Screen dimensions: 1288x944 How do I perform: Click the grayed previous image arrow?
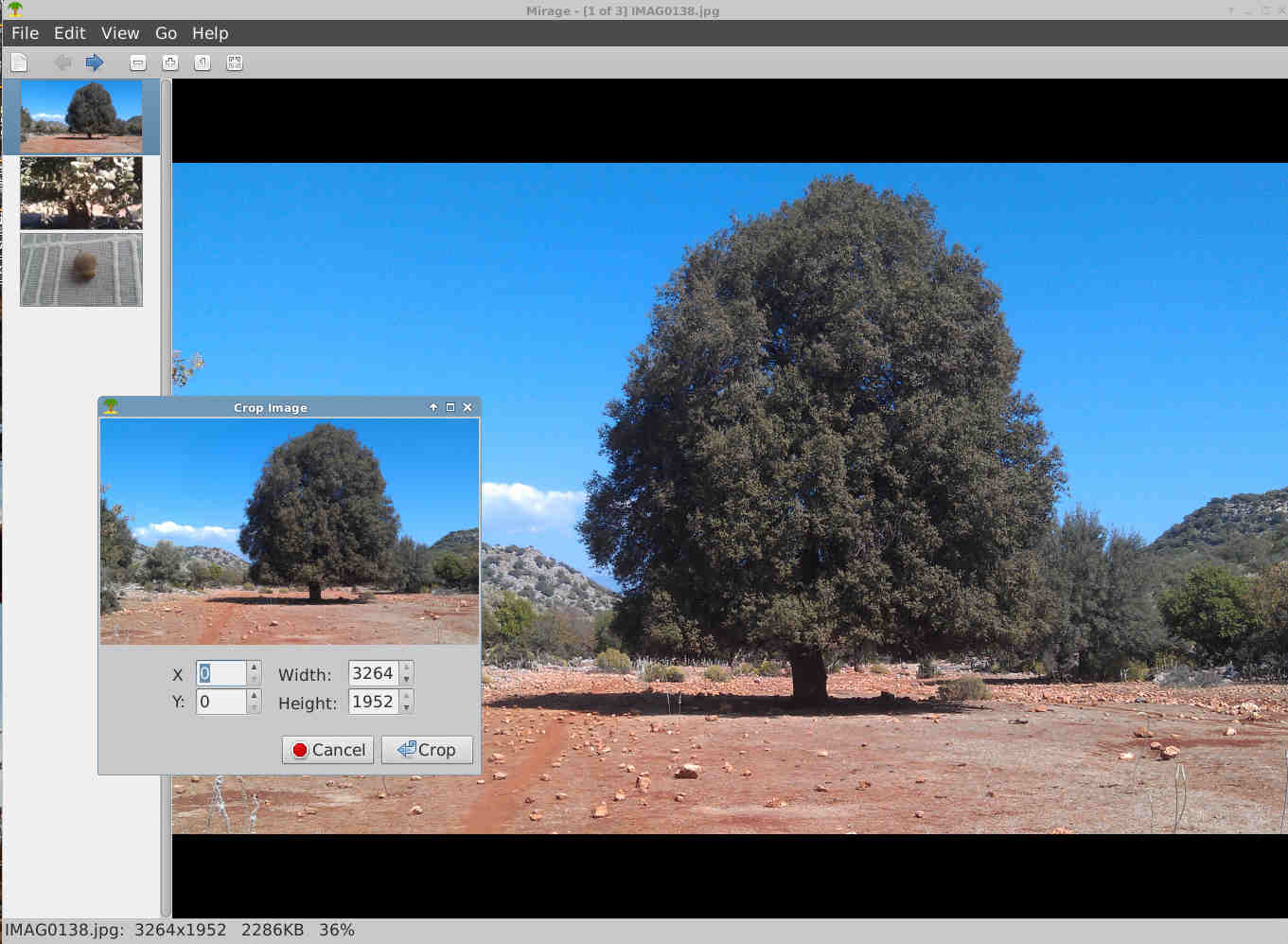pyautogui.click(x=62, y=62)
